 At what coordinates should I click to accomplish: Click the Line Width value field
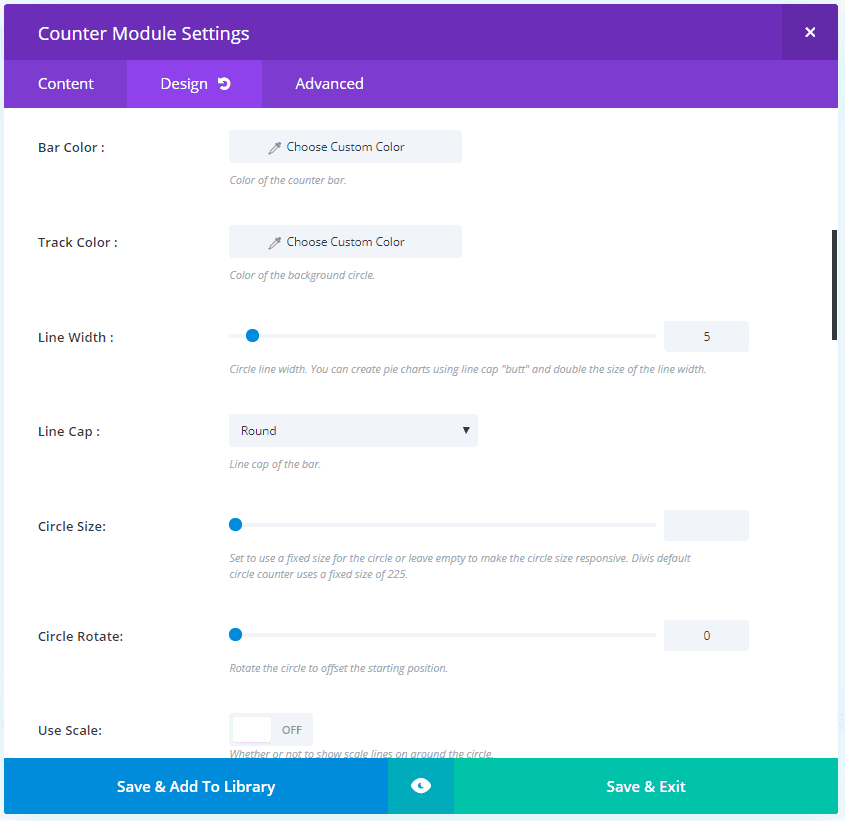click(x=706, y=337)
